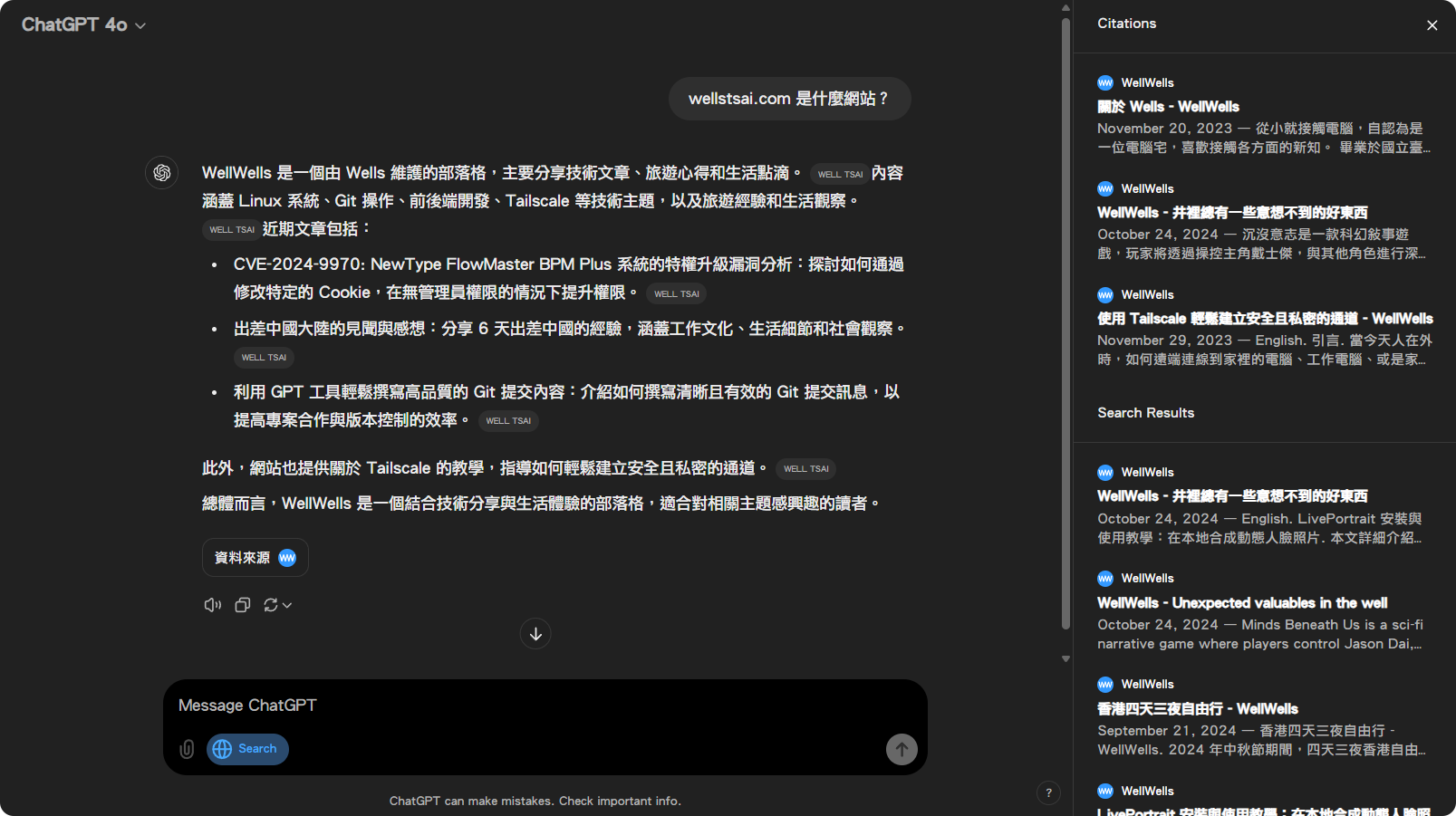Click the scrollbar down arrow
The image size is (1456, 816).
[x=1065, y=659]
